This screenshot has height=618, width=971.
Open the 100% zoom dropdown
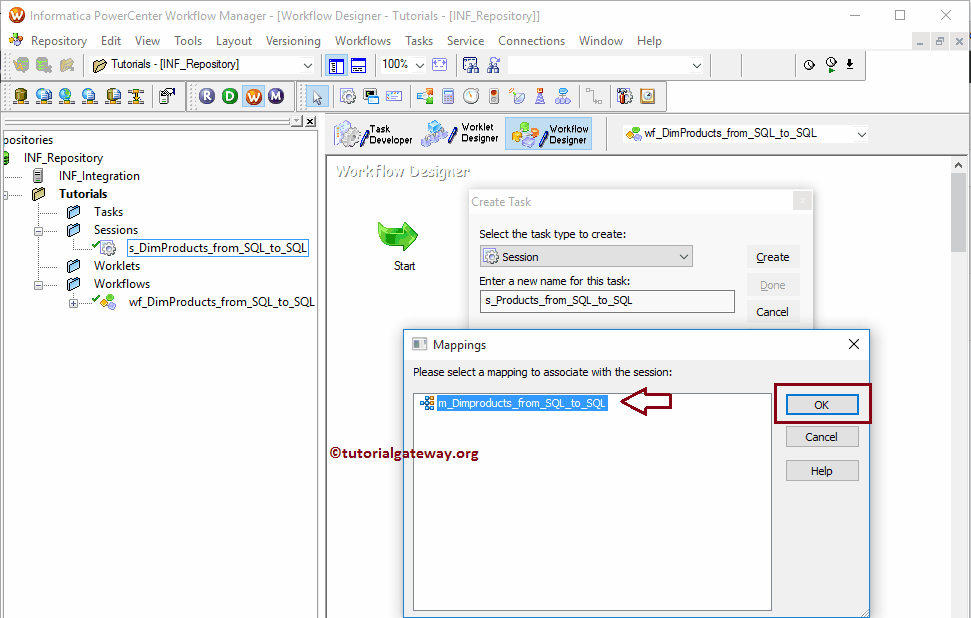pyautogui.click(x=419, y=65)
